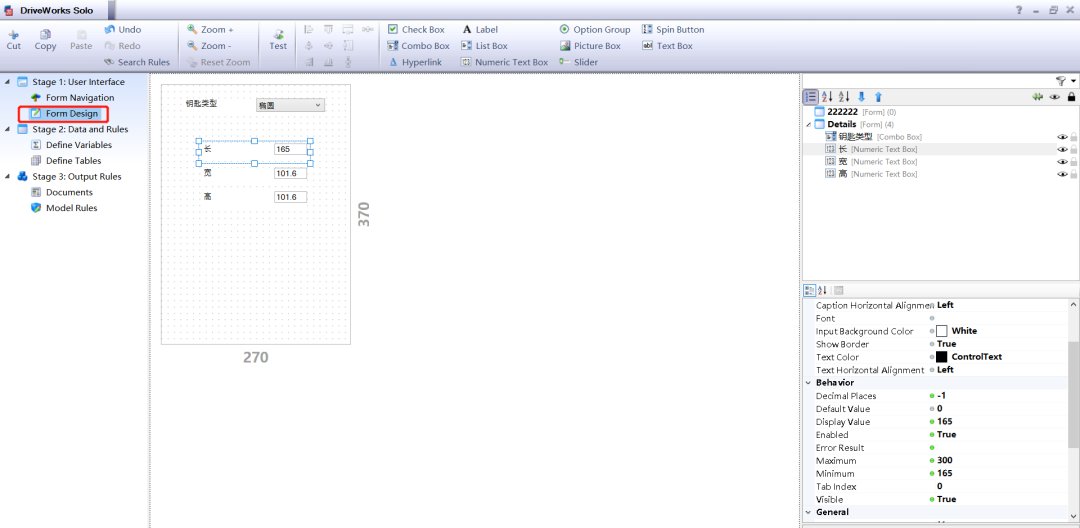Add a List Box control

(484, 45)
